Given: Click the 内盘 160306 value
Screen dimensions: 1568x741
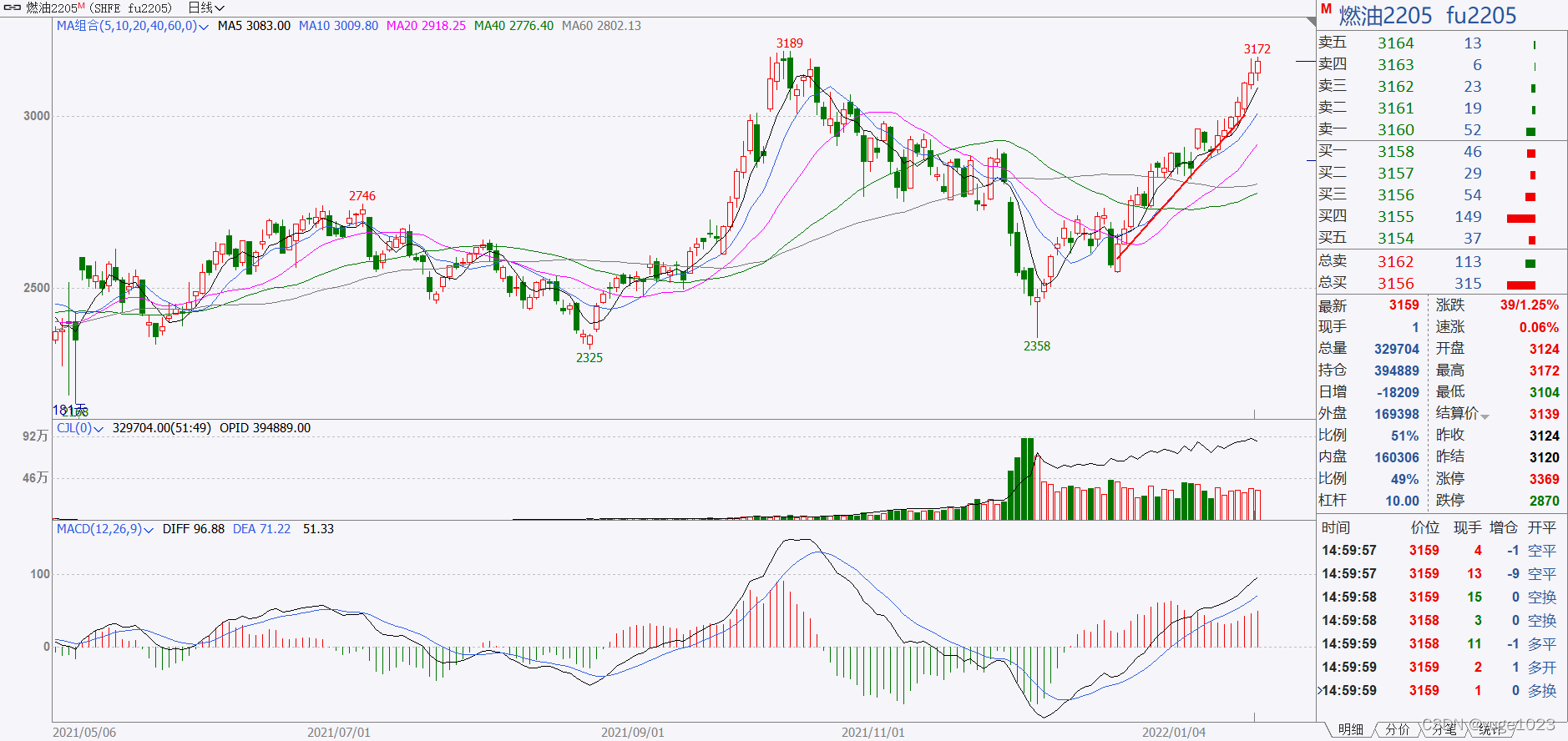Looking at the screenshot, I should (1397, 457).
